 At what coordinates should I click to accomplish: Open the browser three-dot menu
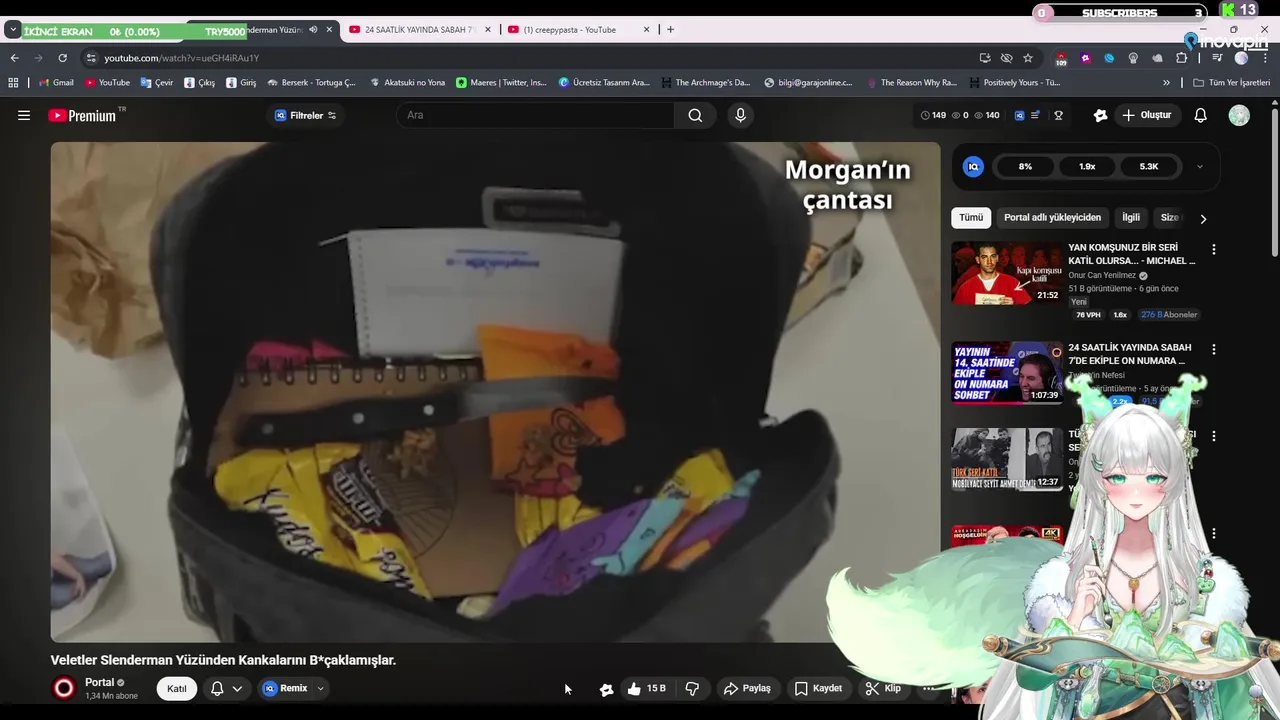click(1265, 58)
